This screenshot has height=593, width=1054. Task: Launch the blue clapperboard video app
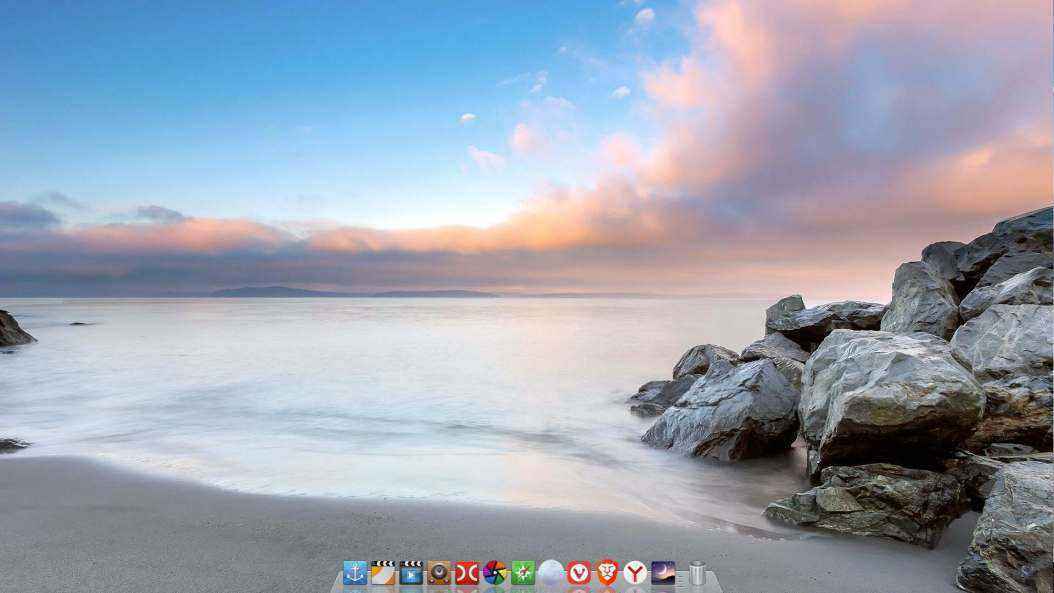[411, 573]
